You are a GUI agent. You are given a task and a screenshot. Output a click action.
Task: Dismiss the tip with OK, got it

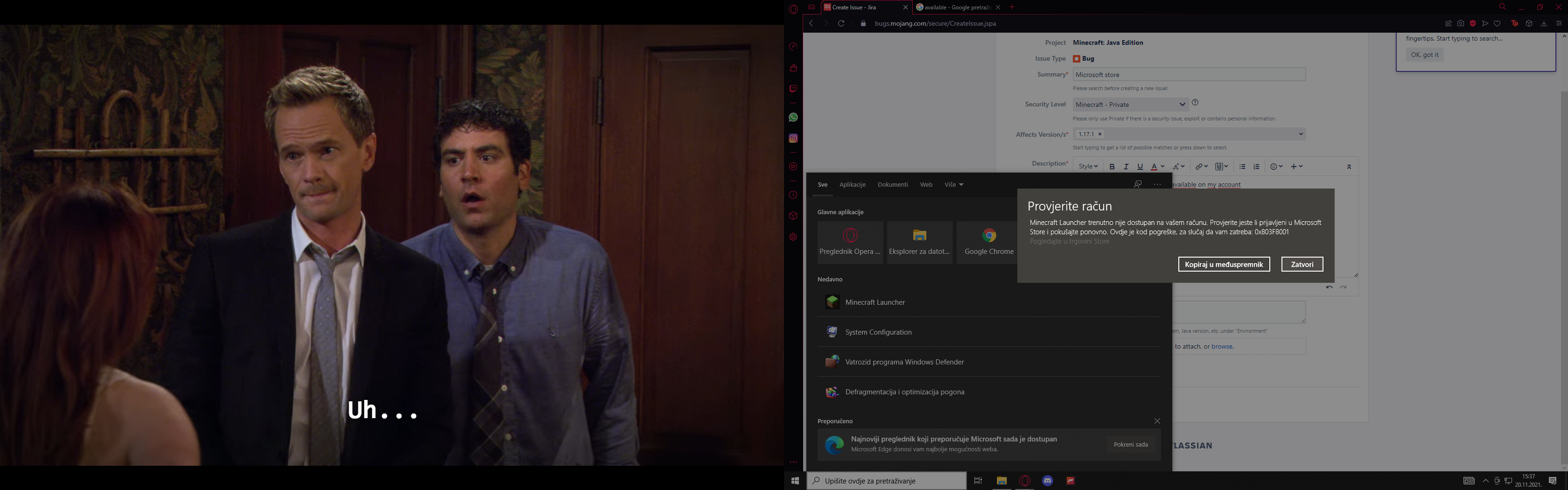click(x=1424, y=55)
